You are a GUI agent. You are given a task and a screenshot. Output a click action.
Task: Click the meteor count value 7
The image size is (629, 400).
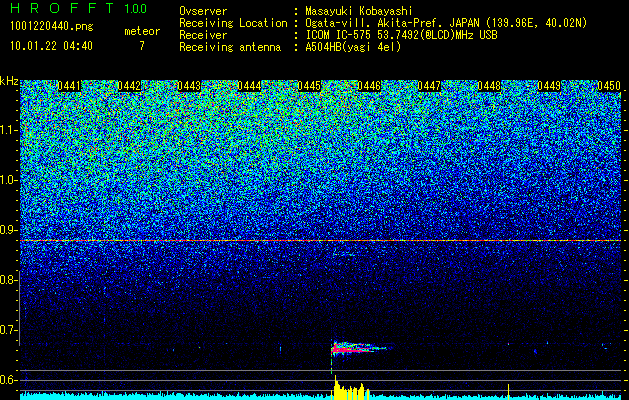[142, 46]
